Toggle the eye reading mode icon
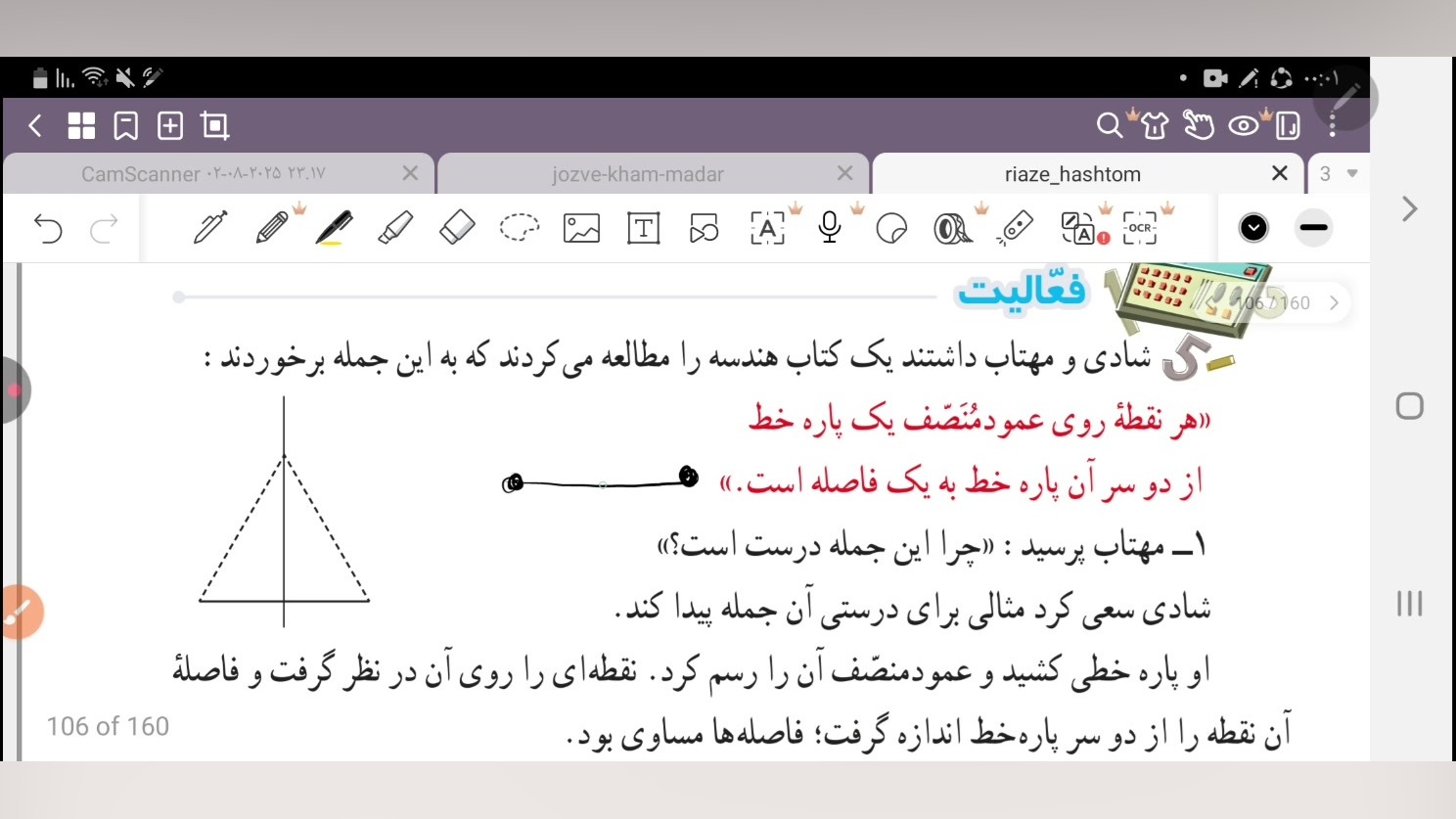The image size is (1456, 819). 1244,125
